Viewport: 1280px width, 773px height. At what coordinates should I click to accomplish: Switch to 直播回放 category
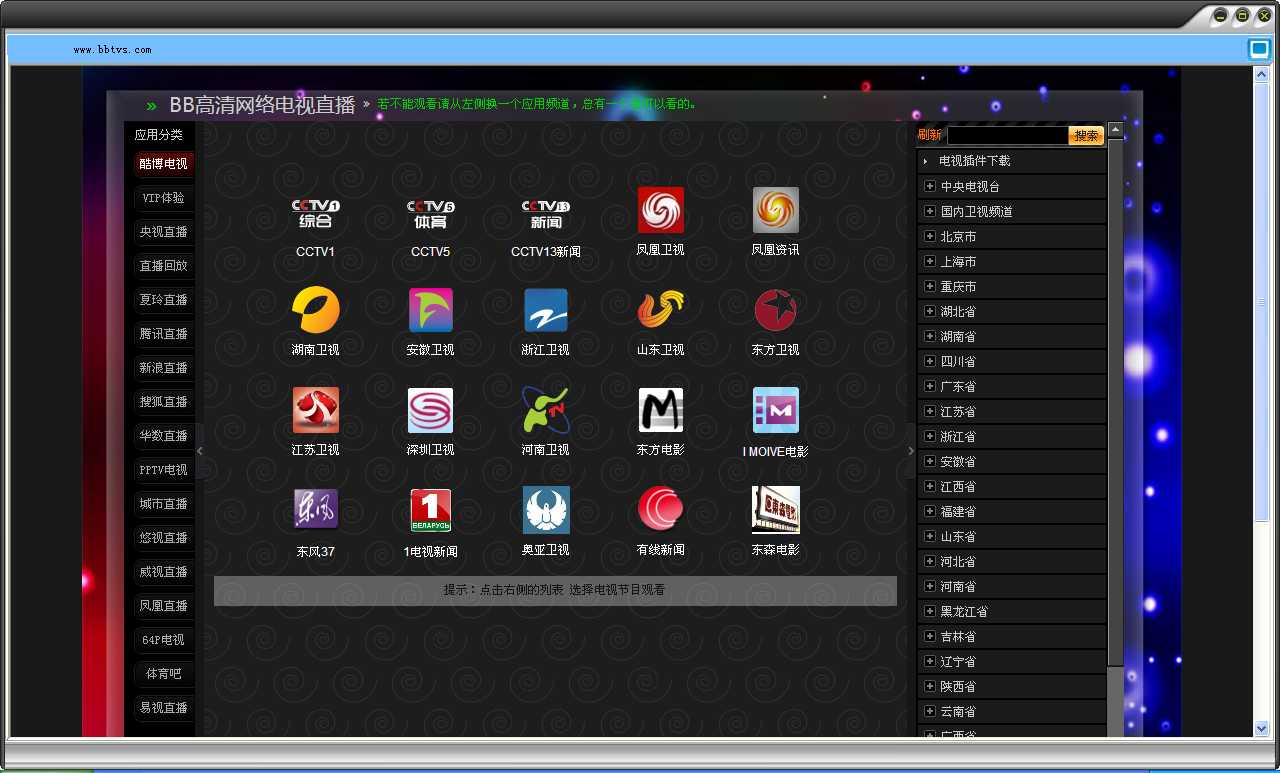163,266
